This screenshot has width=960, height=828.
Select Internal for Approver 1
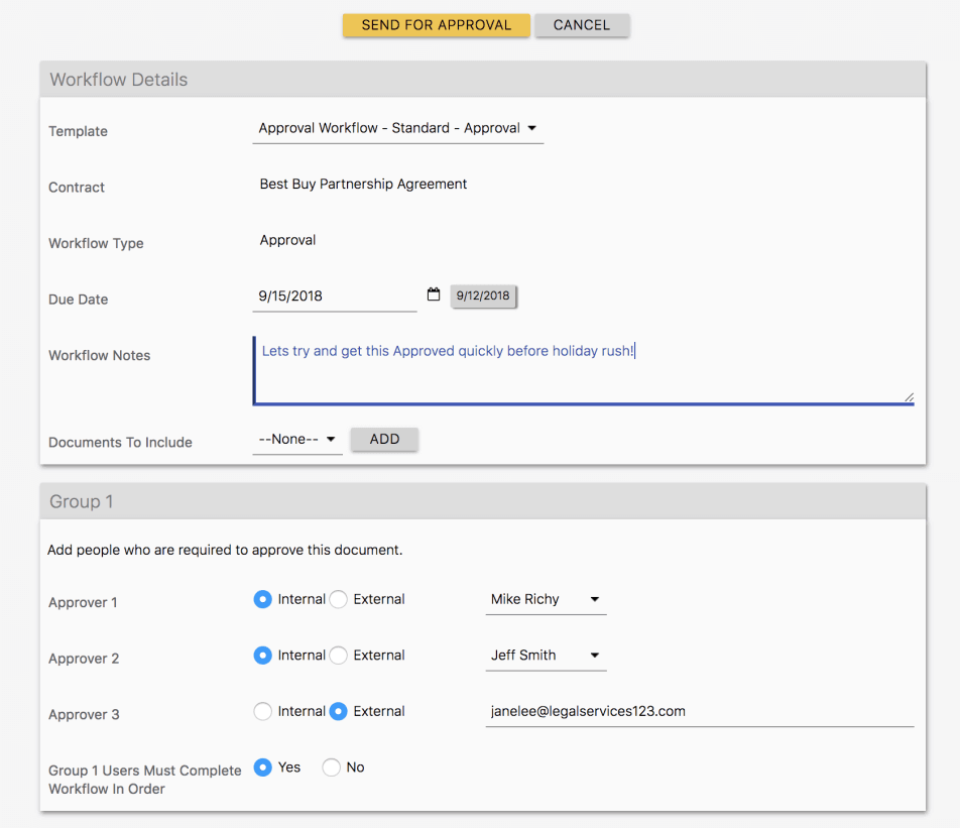(x=263, y=599)
